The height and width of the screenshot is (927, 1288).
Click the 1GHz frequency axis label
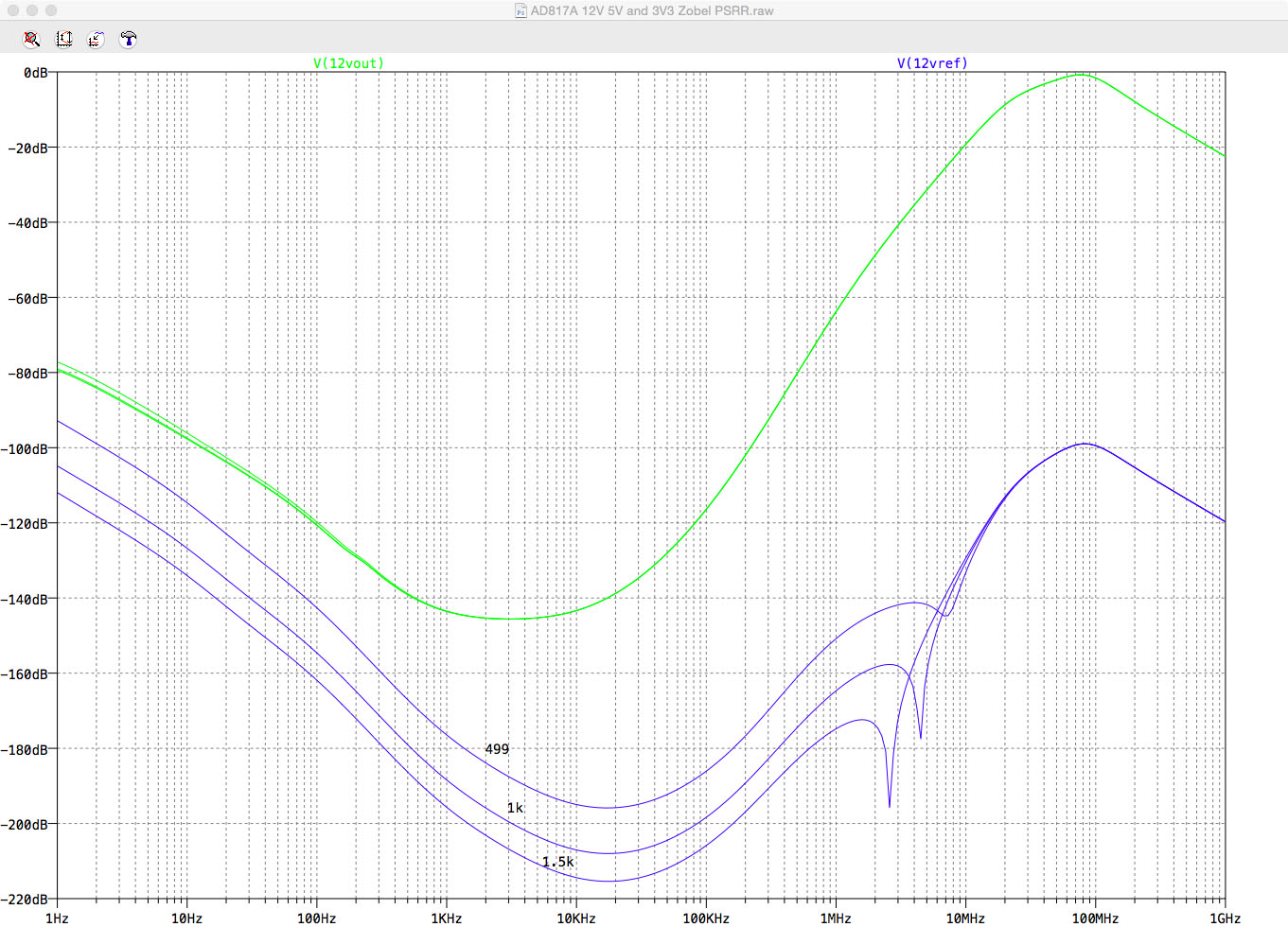[1225, 918]
